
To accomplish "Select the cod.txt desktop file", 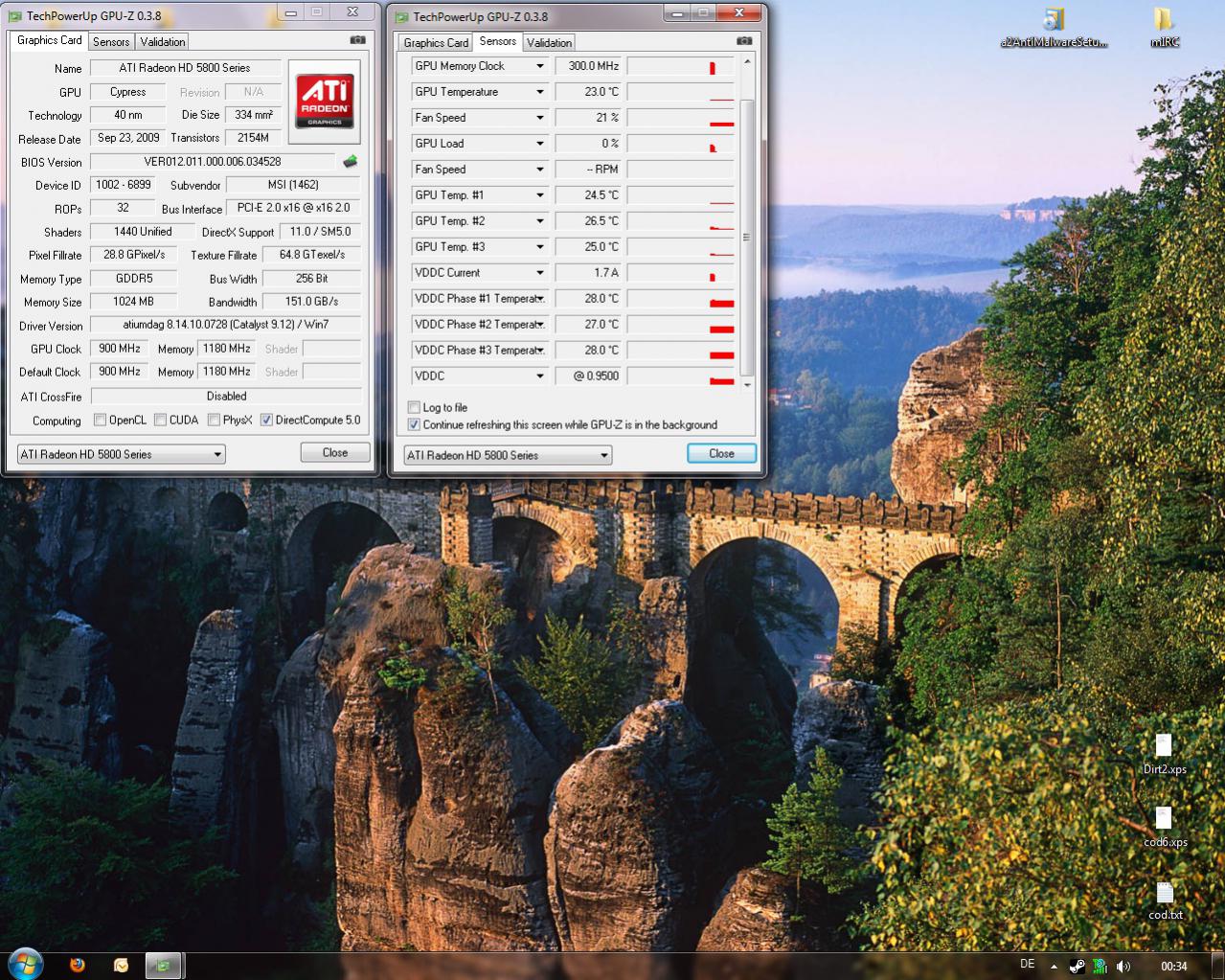I will [1166, 901].
